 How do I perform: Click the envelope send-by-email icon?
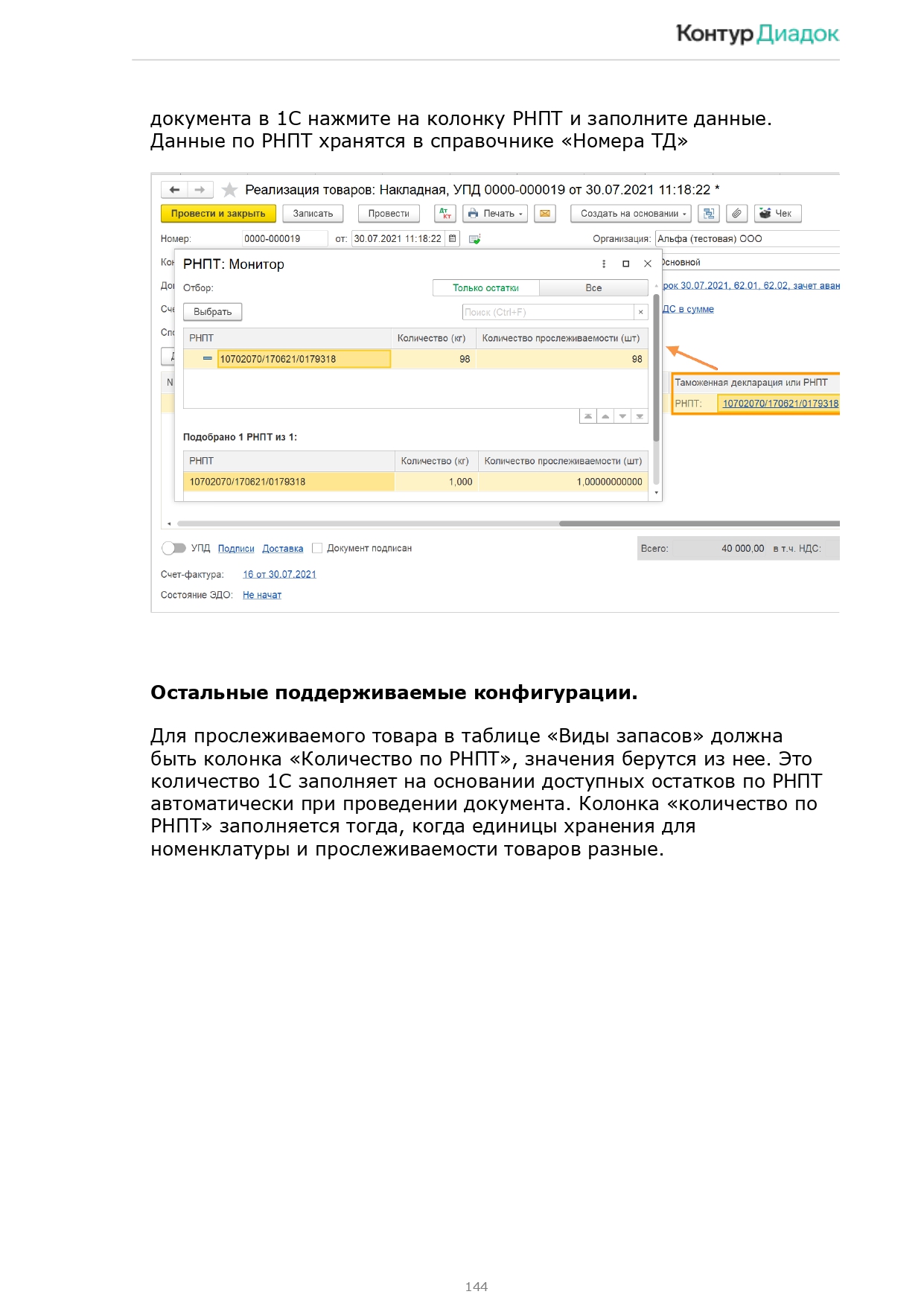point(545,214)
